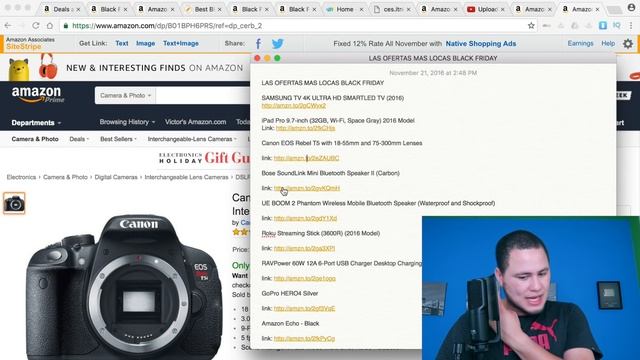This screenshot has height=360, width=640.
Task: Click the Amazon Prime logo
Action: point(38,95)
